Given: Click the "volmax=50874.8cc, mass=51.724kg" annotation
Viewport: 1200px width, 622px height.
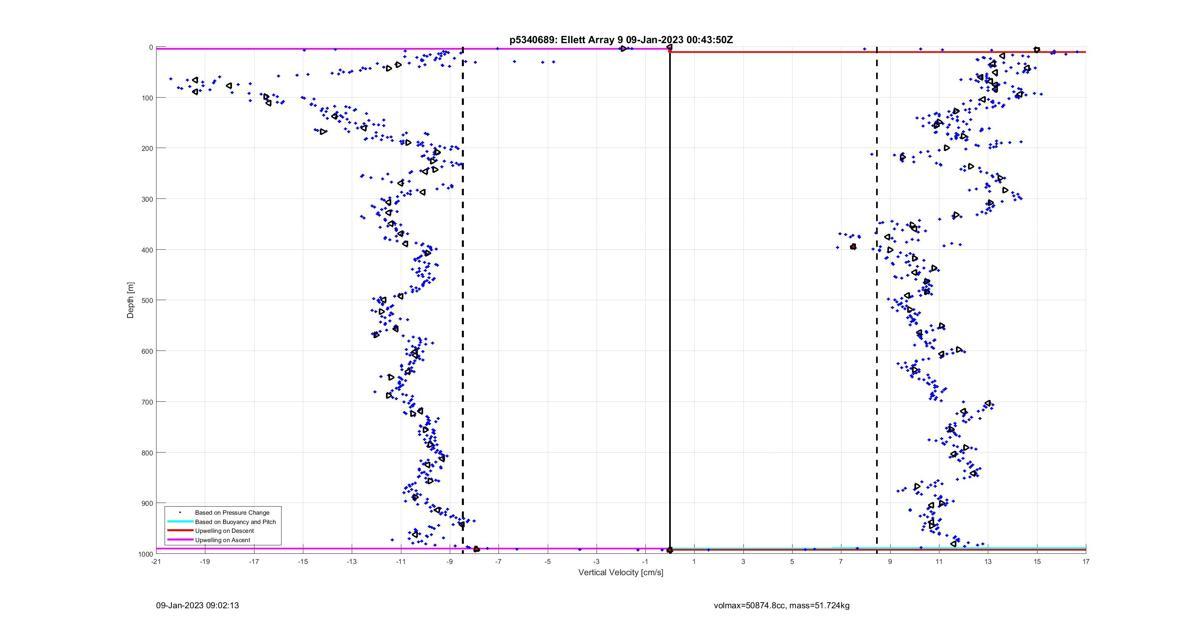Looking at the screenshot, I should 782,605.
